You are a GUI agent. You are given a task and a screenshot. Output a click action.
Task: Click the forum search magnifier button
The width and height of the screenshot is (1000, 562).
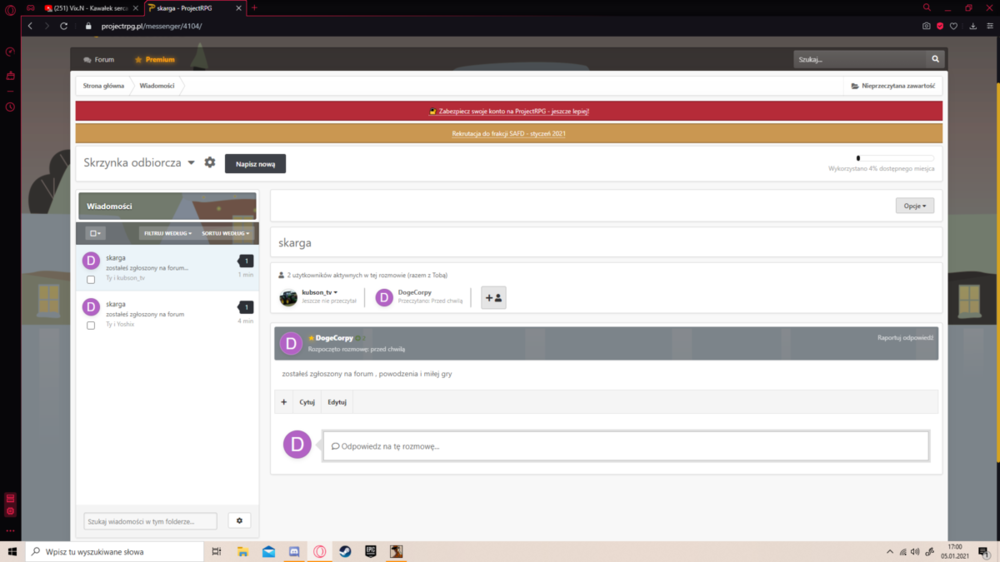935,59
